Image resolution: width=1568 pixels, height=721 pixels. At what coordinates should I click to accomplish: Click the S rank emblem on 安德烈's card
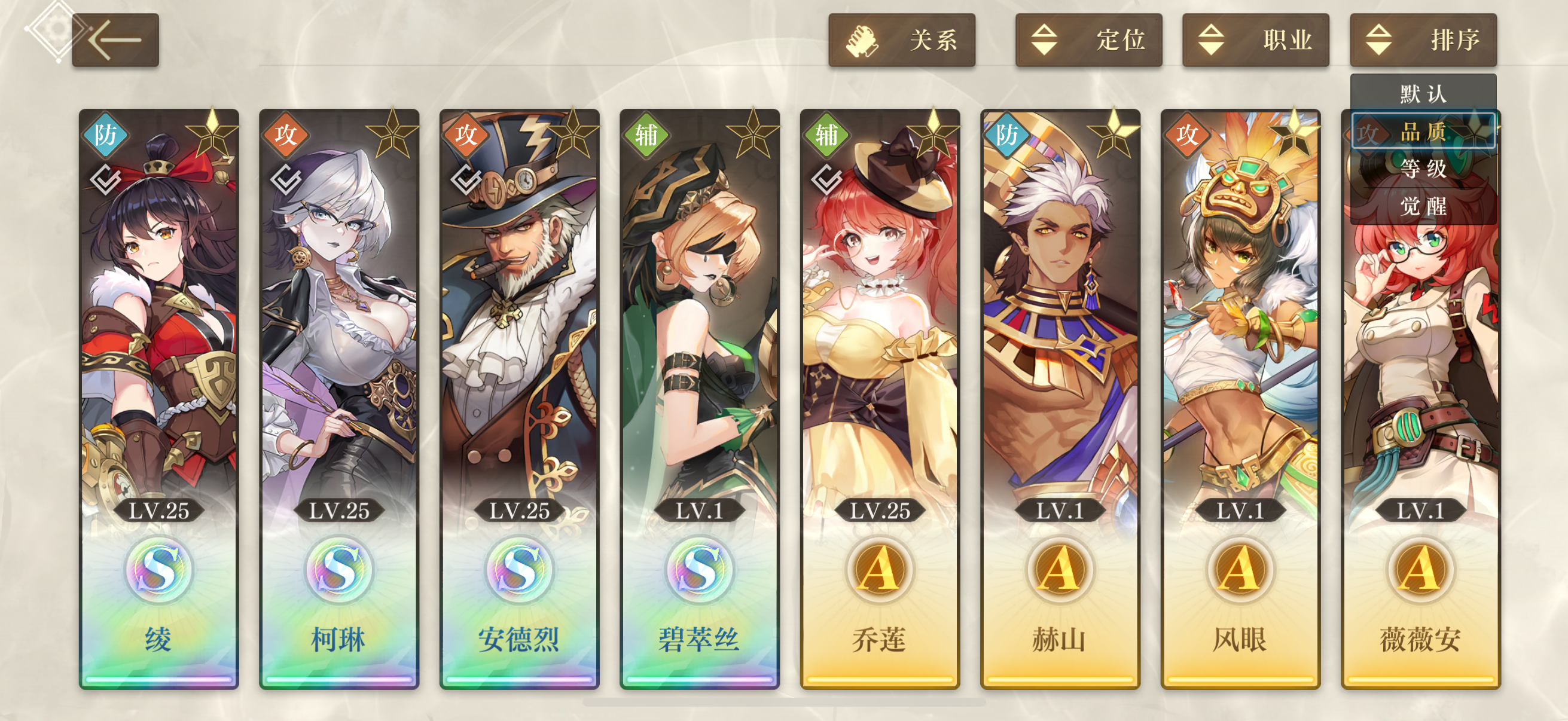[x=519, y=570]
